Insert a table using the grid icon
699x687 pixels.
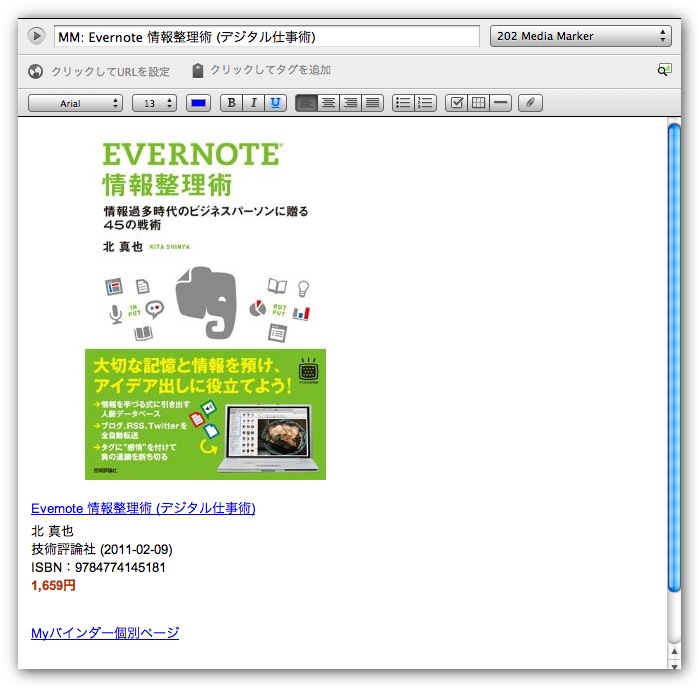coord(479,103)
